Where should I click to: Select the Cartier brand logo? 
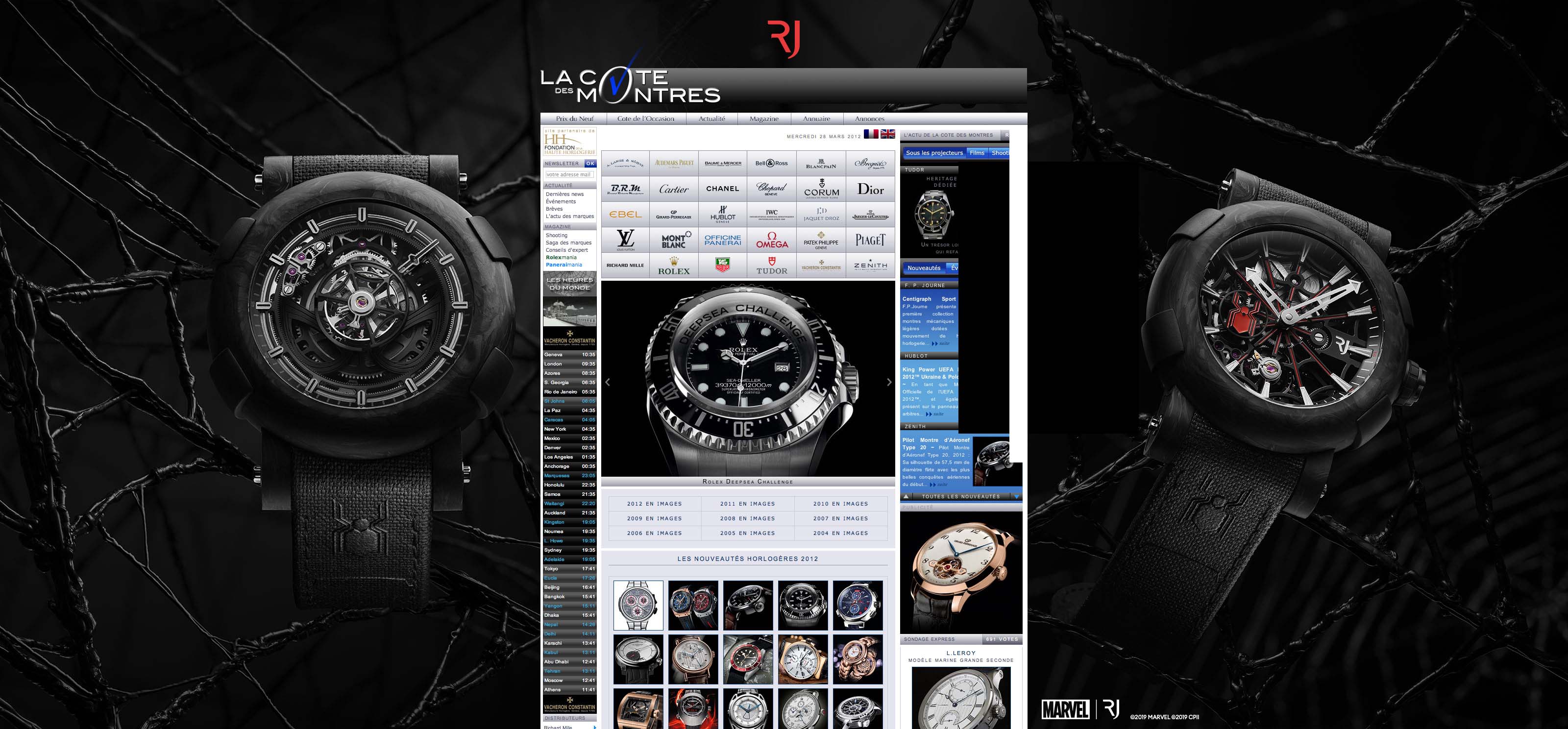[674, 189]
